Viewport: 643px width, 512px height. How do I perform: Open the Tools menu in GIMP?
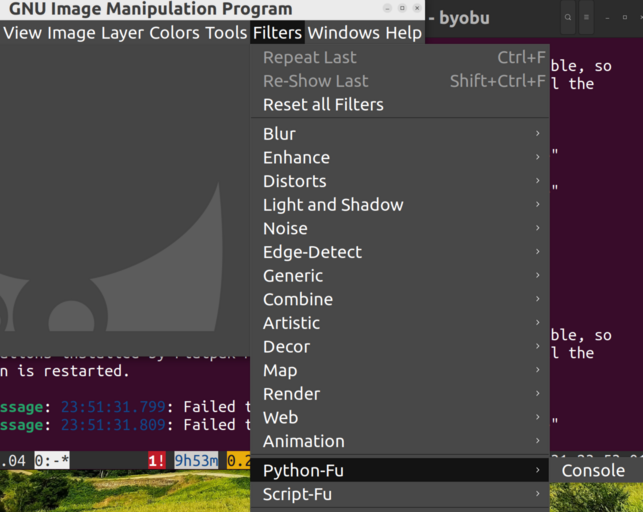point(226,33)
